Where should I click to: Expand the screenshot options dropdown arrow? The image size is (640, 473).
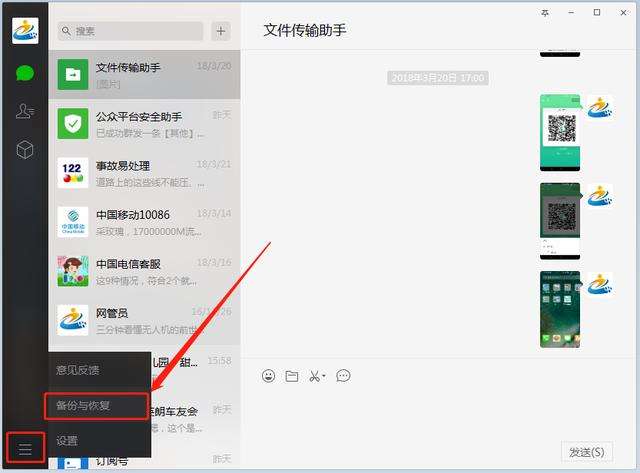point(324,375)
